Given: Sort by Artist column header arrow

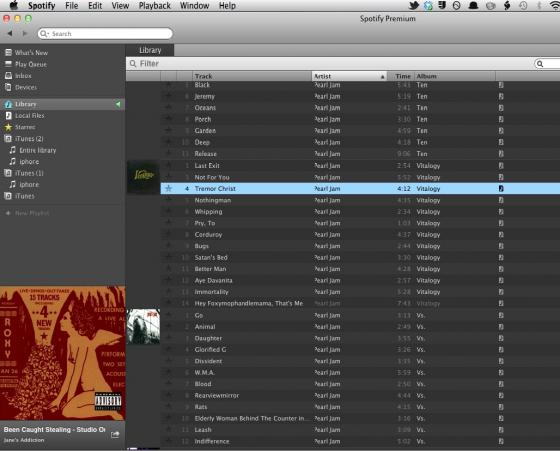Looking at the screenshot, I should click(382, 76).
